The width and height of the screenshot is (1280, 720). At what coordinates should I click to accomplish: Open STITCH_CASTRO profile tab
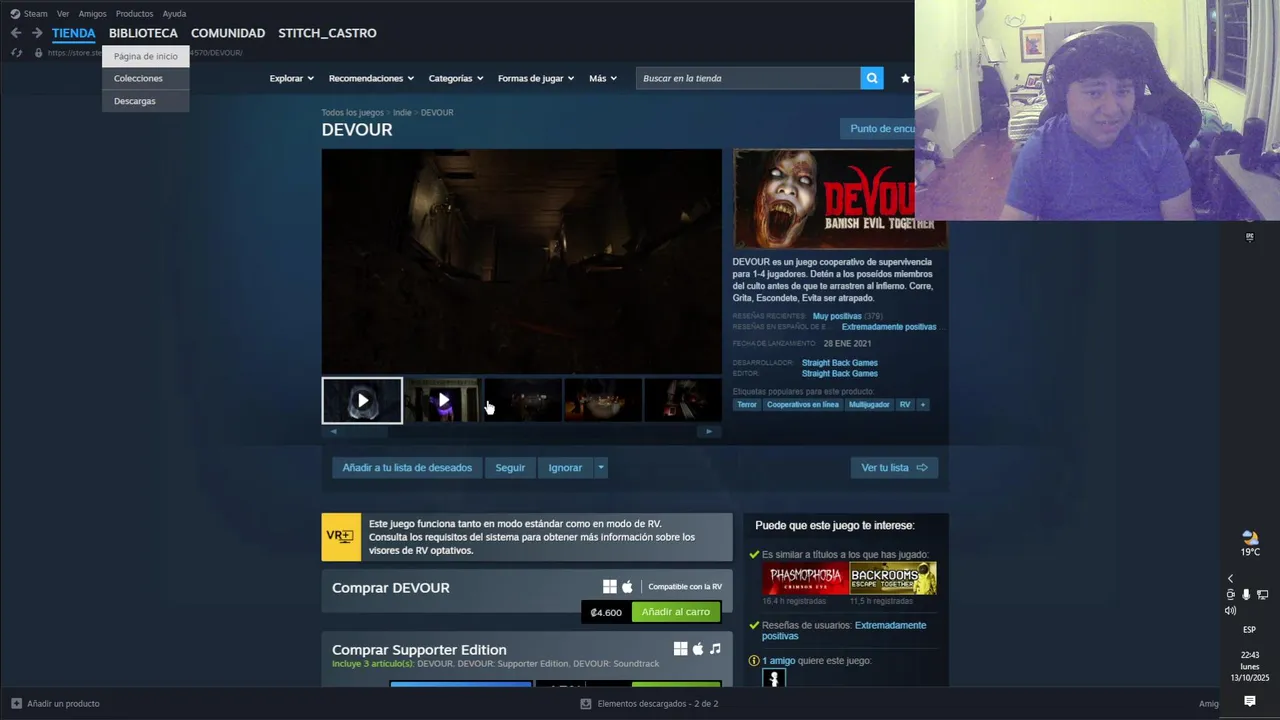click(x=327, y=33)
